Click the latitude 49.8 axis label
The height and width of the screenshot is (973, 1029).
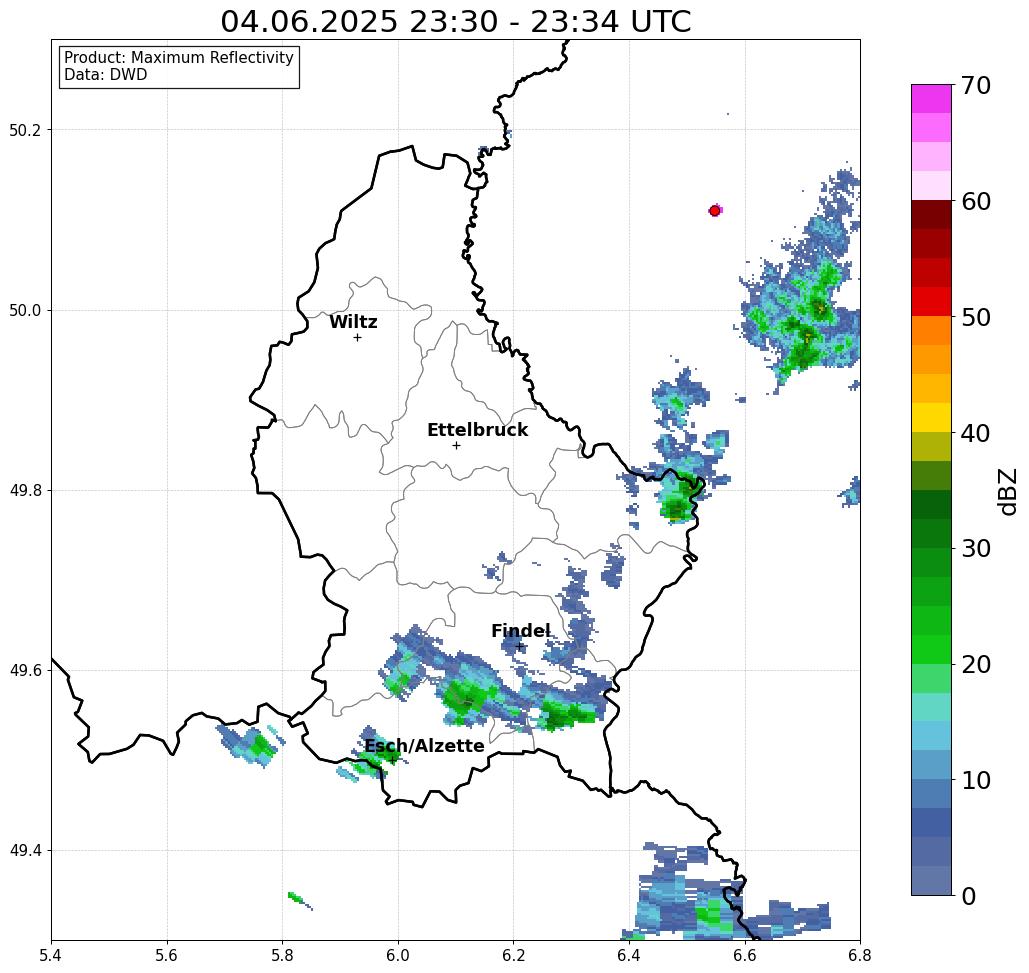(25, 491)
